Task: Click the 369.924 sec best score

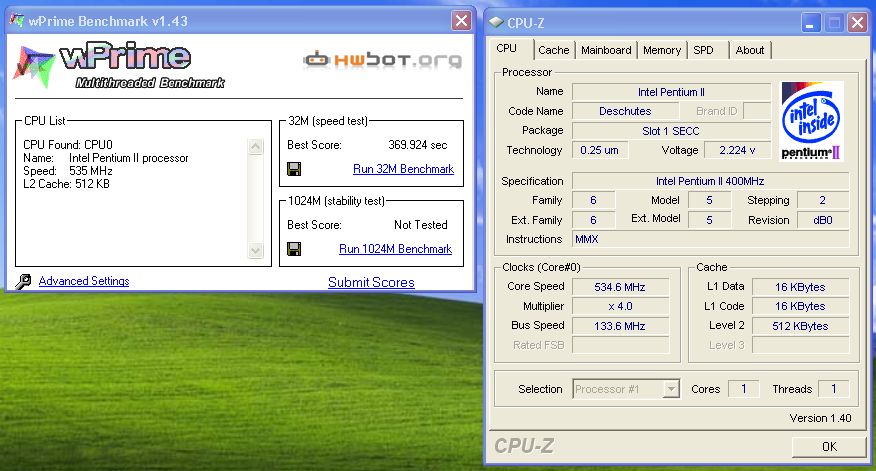Action: click(x=418, y=145)
